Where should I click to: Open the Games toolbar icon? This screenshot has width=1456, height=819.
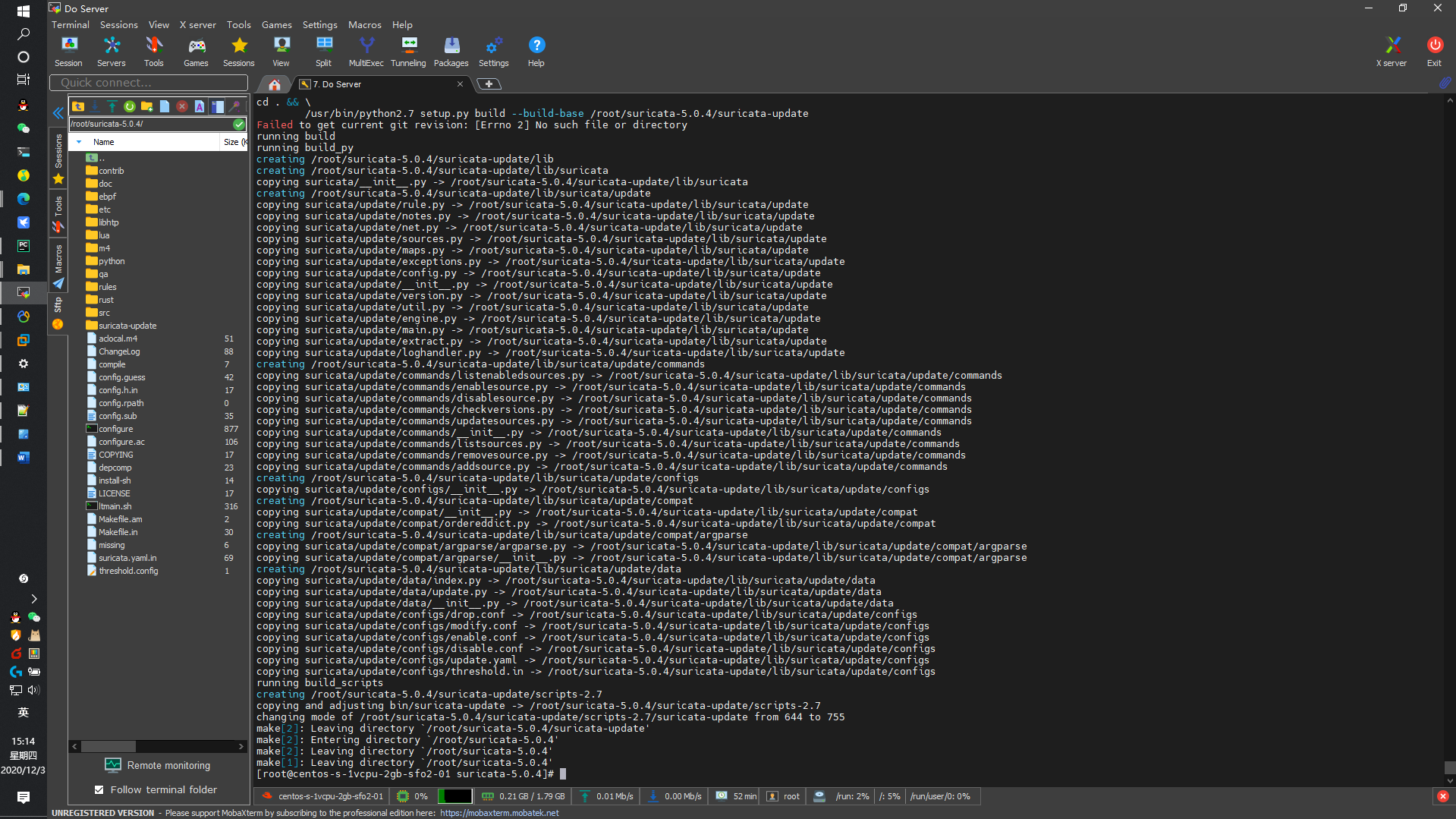pyautogui.click(x=196, y=52)
